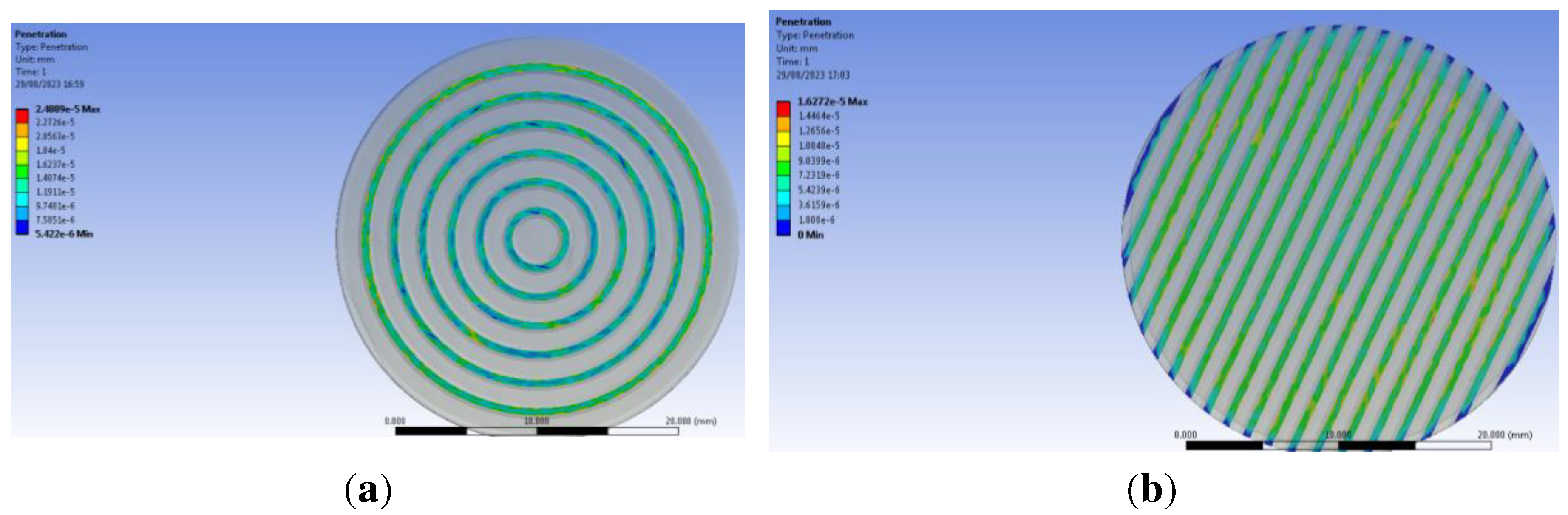Click red swatch beside 2.4889e-5 Max
The height and width of the screenshot is (515, 1568).
point(22,116)
